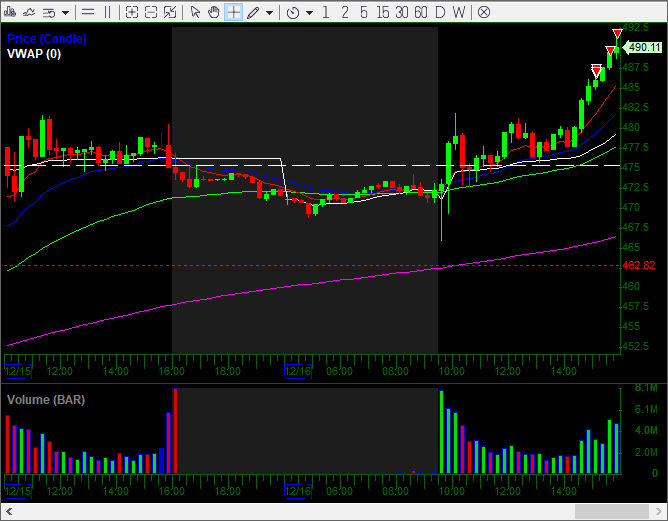This screenshot has height=521, width=668.
Task: Switch to the weekly W interval
Action: pos(459,12)
